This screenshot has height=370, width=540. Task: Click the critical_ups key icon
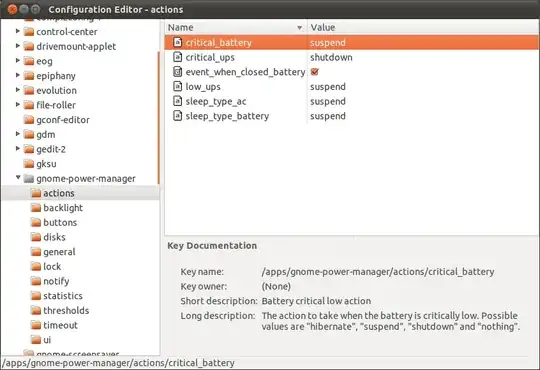point(177,57)
